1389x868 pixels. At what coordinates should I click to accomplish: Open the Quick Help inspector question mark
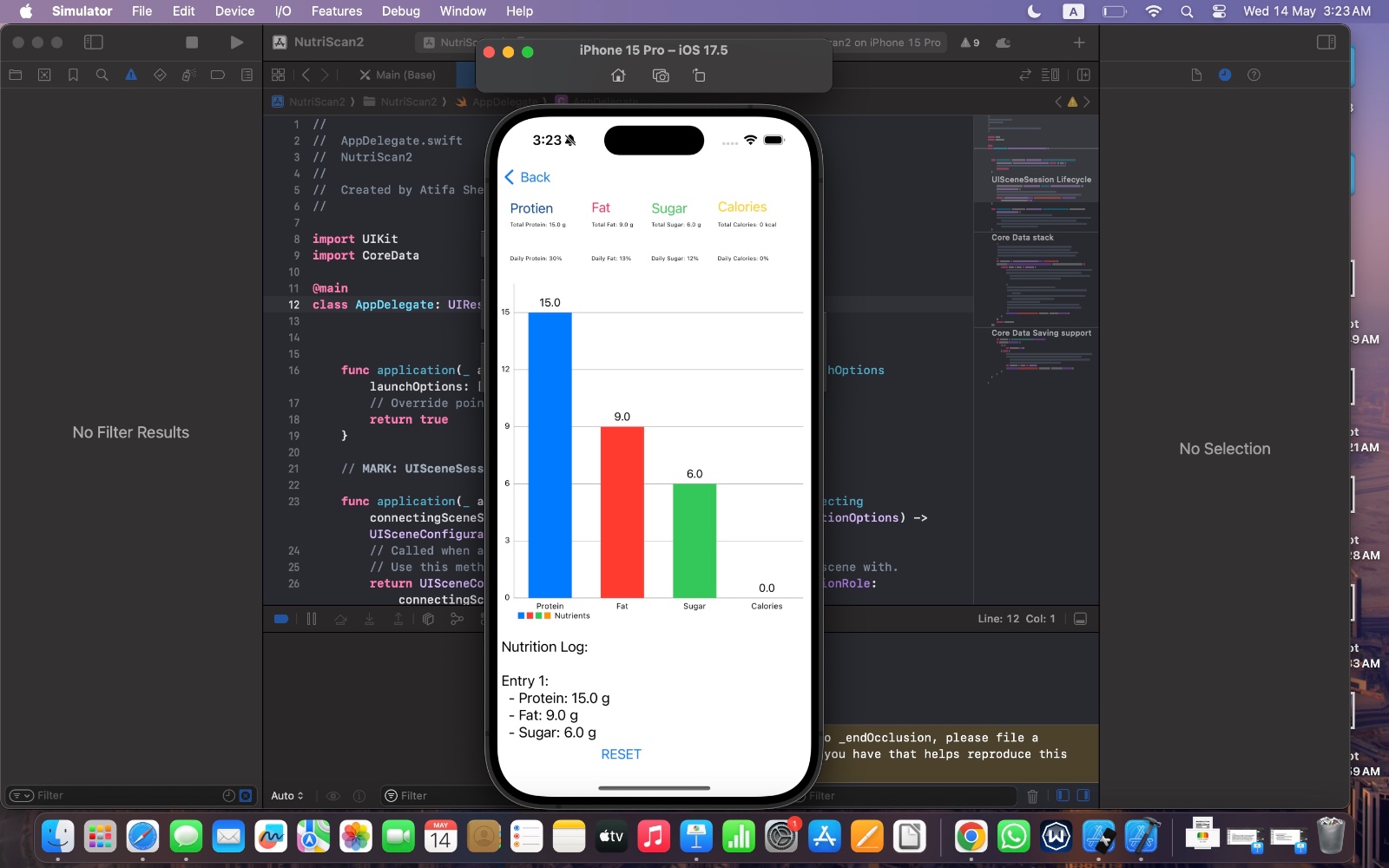1254,75
